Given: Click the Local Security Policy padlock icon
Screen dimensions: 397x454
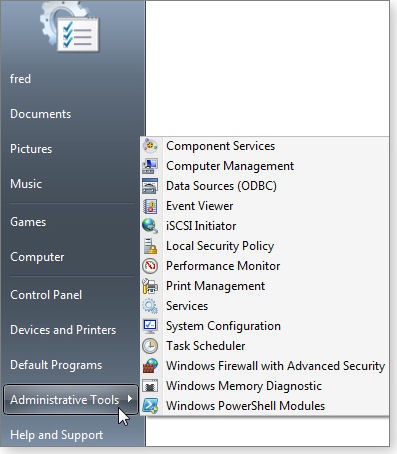Looking at the screenshot, I should [x=150, y=246].
